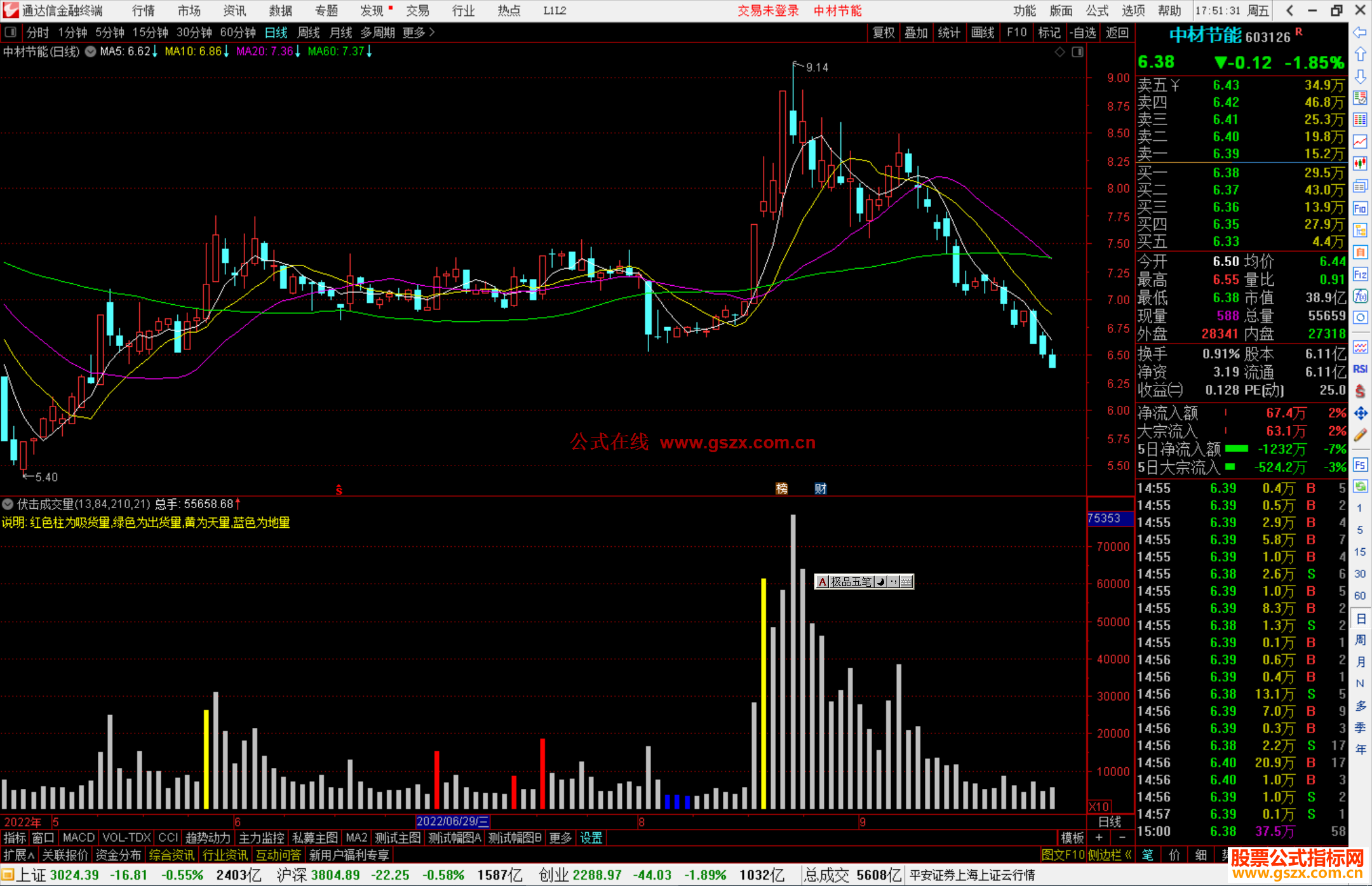Screen dimensions: 1372x886
Task: Switch to the VOL-TDX indicator tab
Action: point(126,838)
